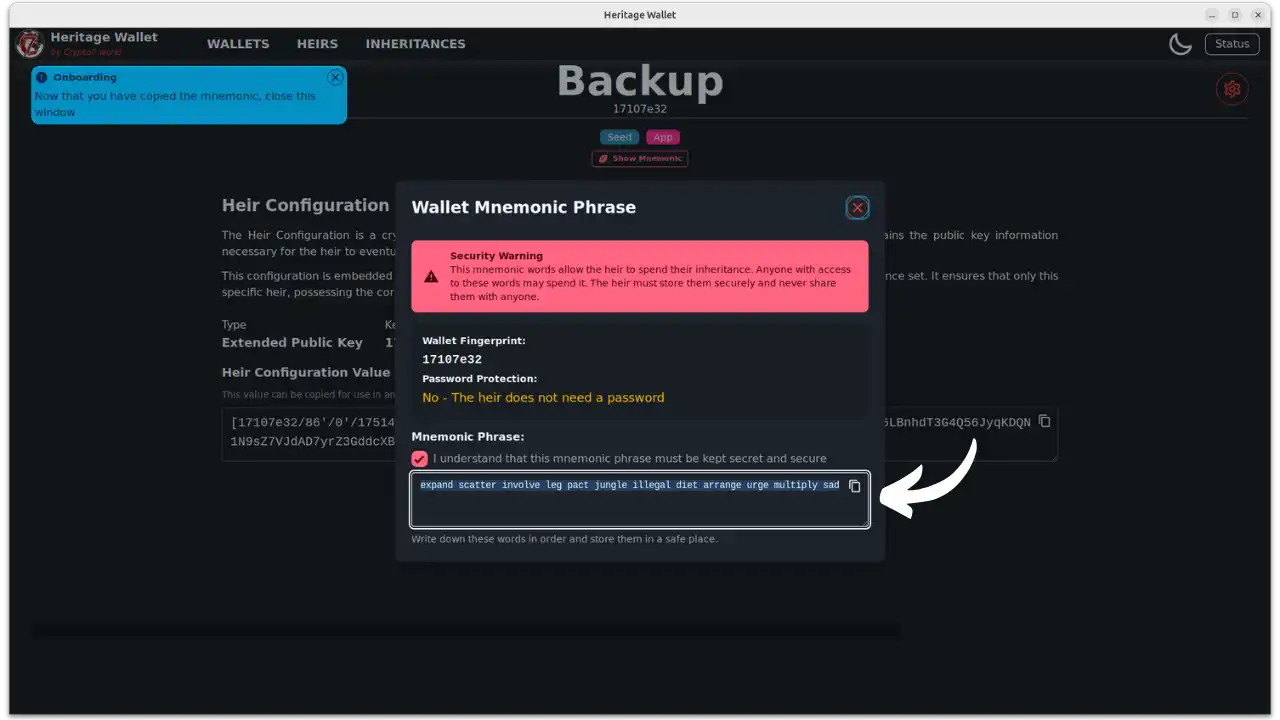
Task: Click the Heir Configuration Value text field
Action: (x=300, y=432)
